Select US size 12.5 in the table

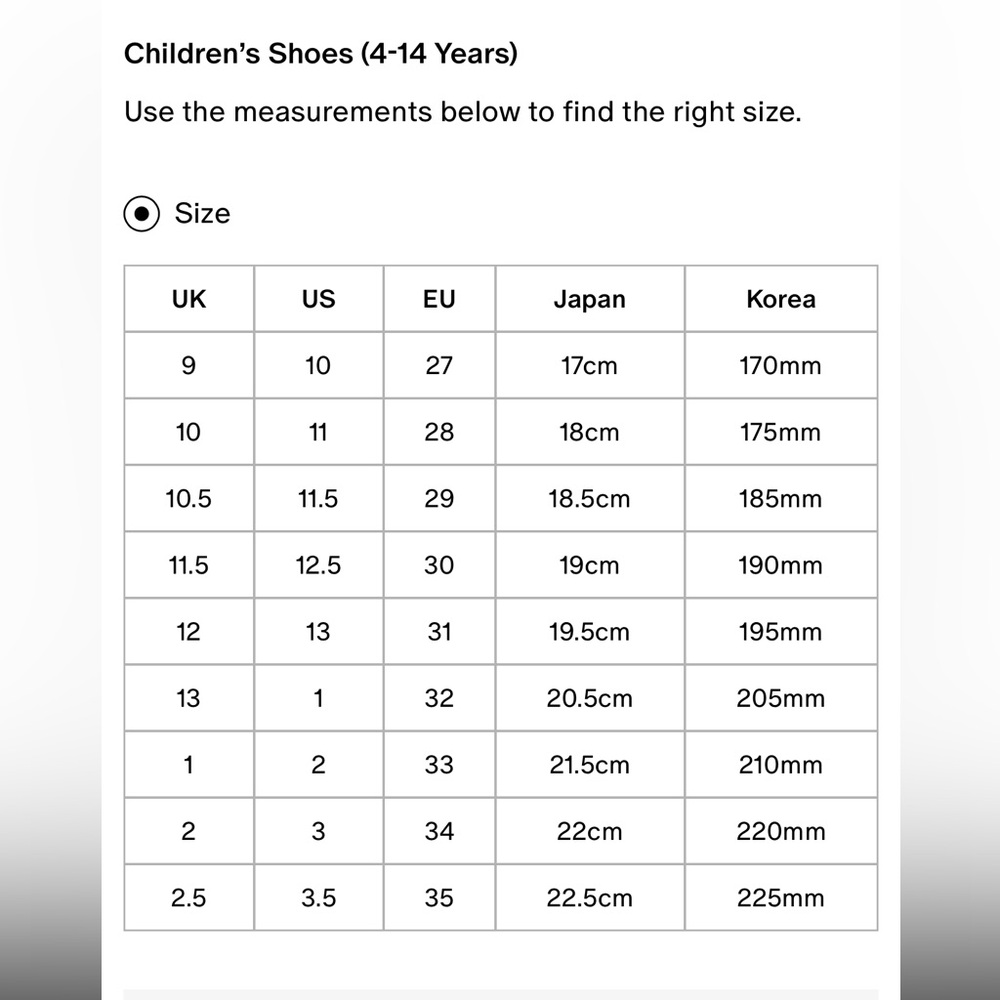click(x=318, y=565)
